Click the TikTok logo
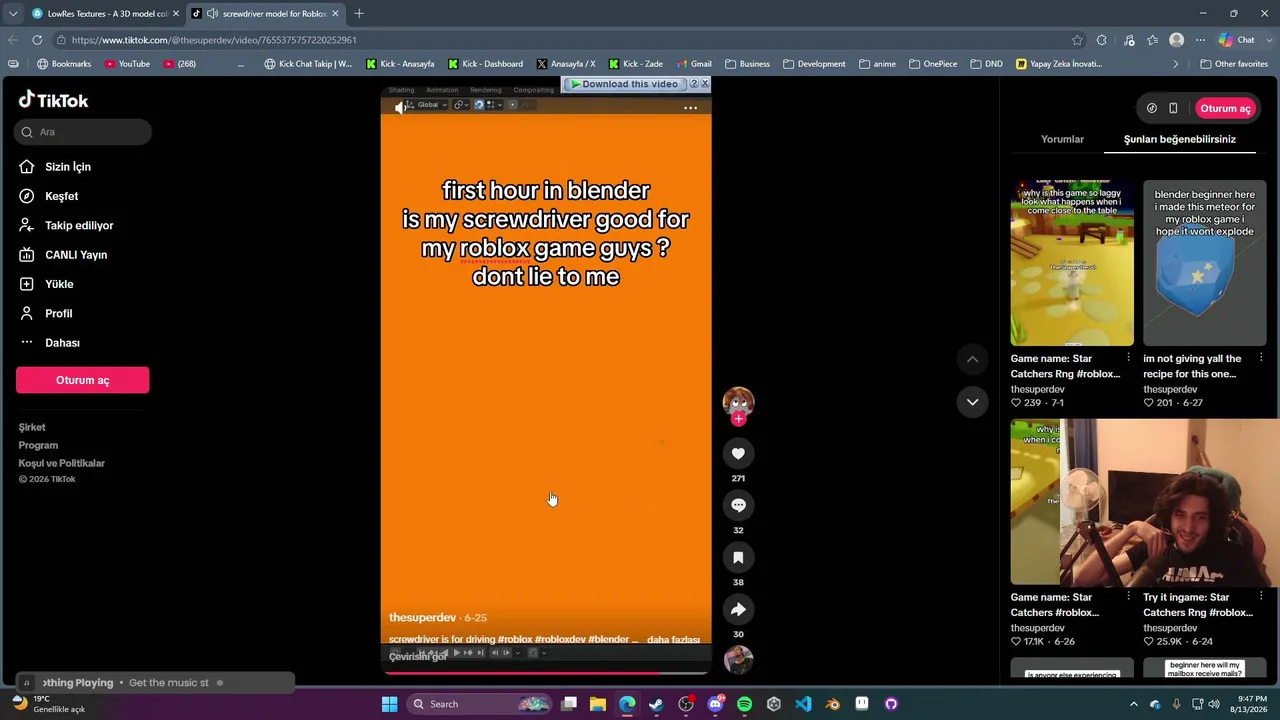Viewport: 1280px width, 720px height. tap(54, 100)
